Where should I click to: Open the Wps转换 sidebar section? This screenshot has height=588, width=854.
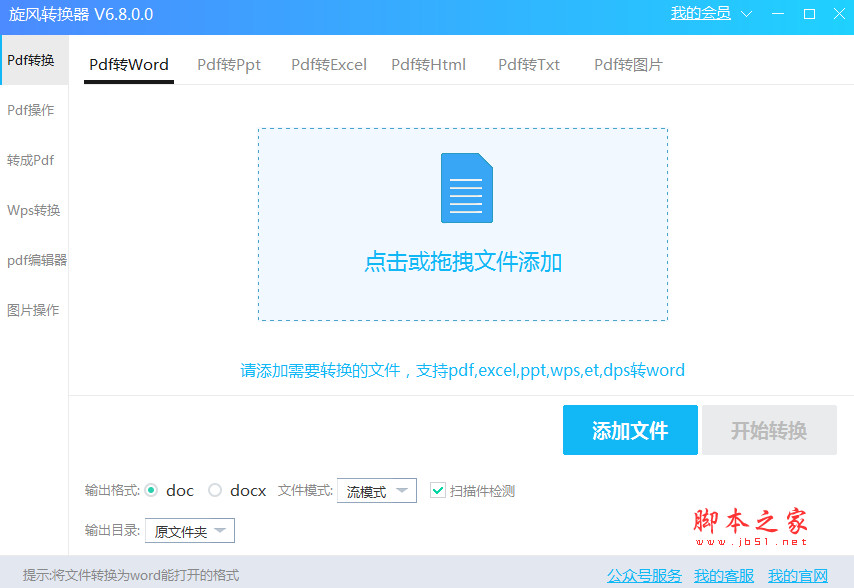click(31, 210)
